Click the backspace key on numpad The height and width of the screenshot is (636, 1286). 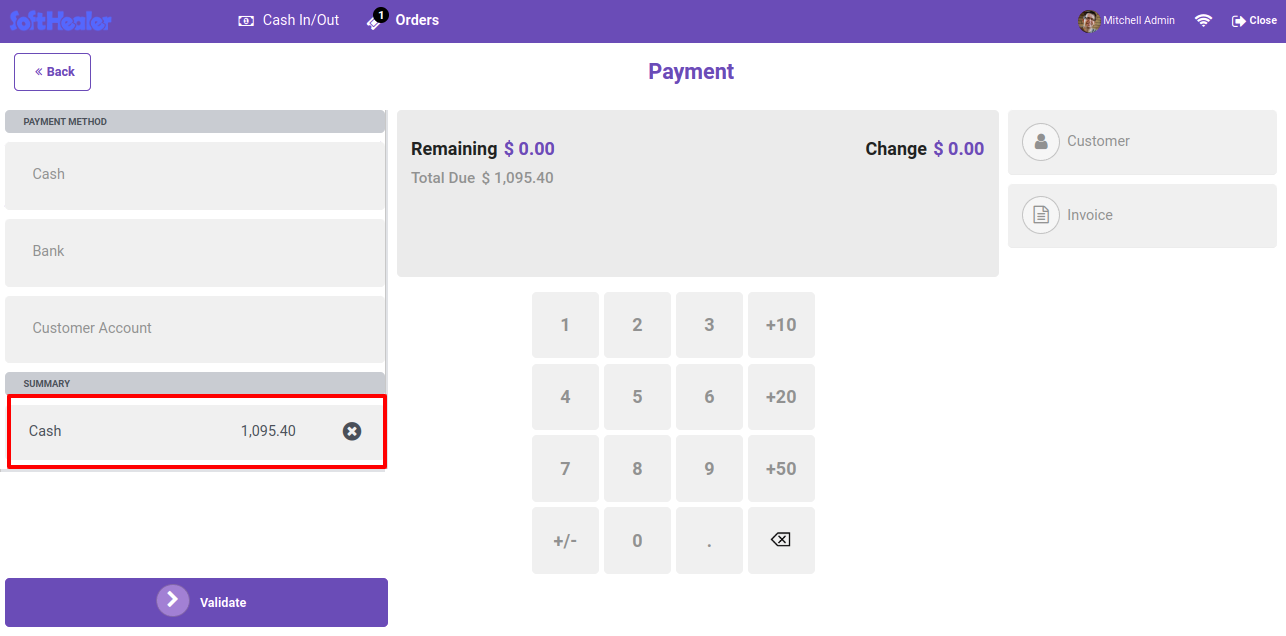[x=781, y=540]
